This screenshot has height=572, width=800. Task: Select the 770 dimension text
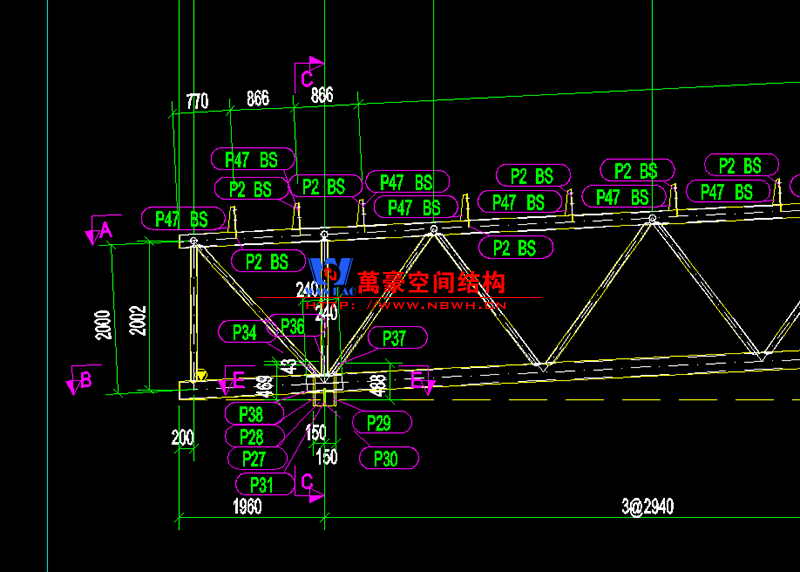[196, 101]
